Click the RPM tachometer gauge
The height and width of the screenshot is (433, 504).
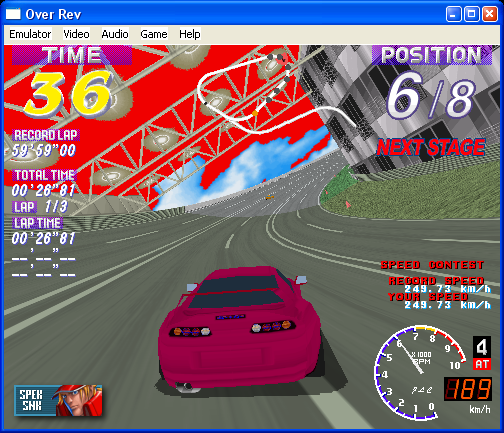420,373
